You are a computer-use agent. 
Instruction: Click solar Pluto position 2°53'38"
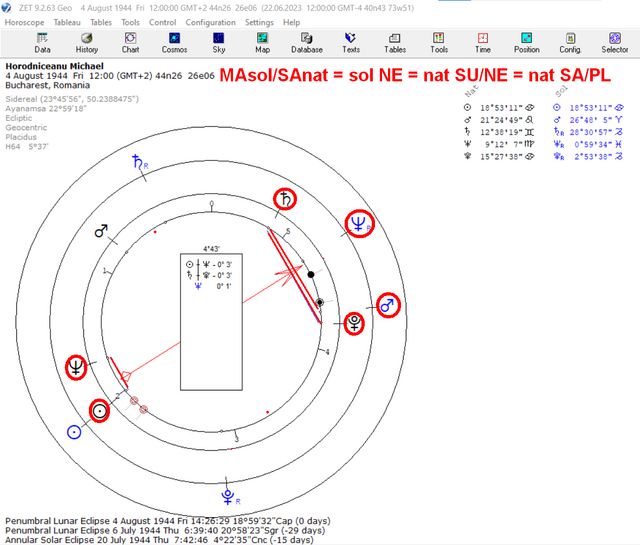pos(594,156)
